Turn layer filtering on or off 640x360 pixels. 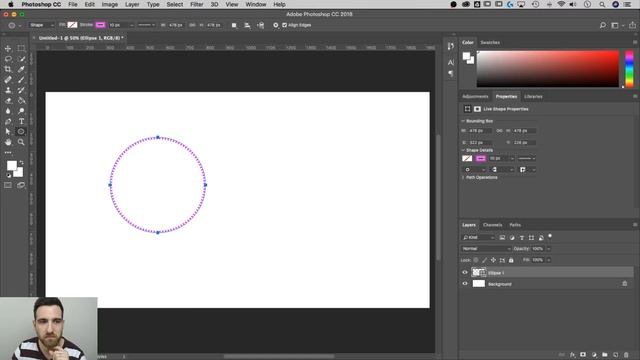coord(550,236)
